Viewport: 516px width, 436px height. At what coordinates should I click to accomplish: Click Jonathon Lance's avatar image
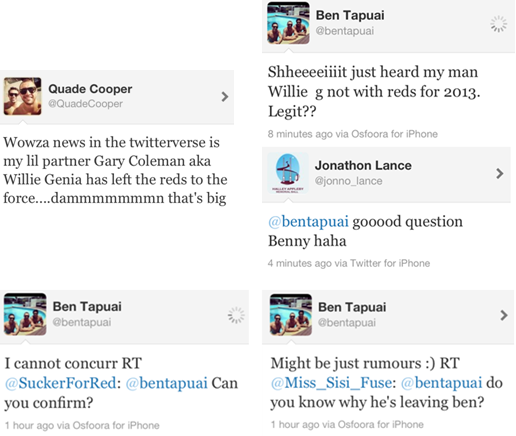click(289, 173)
